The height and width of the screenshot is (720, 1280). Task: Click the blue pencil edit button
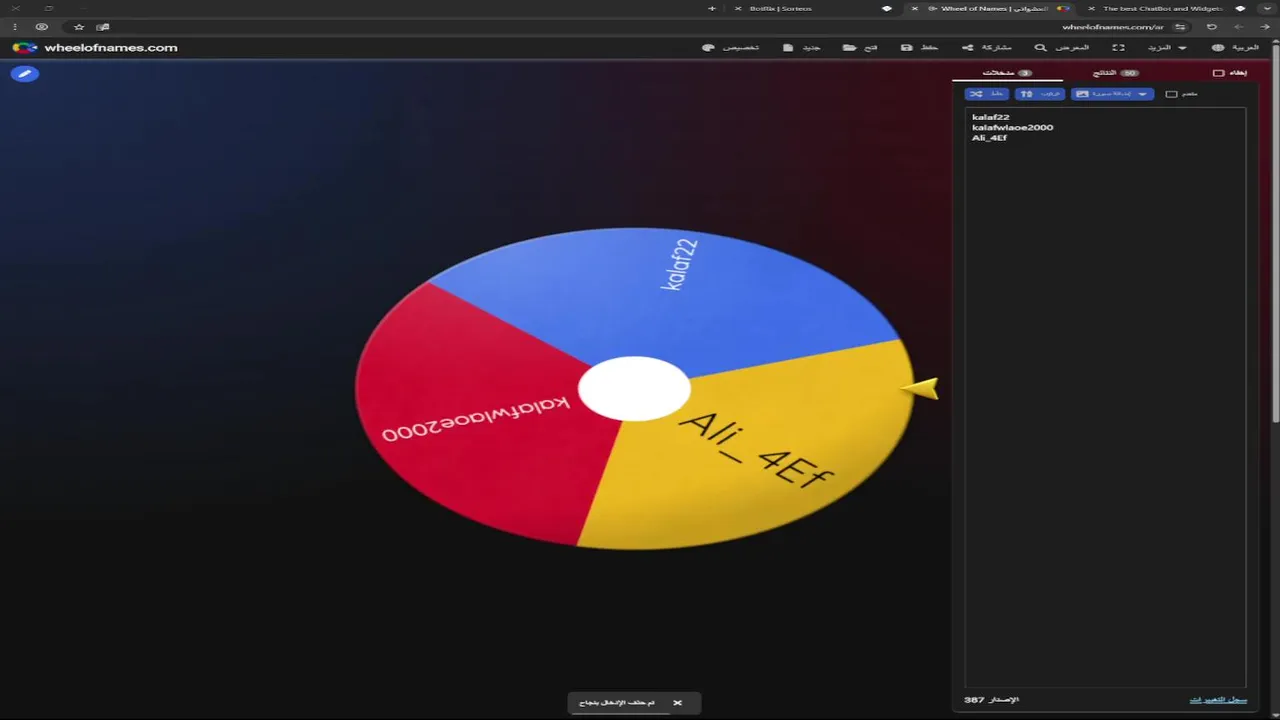point(25,73)
